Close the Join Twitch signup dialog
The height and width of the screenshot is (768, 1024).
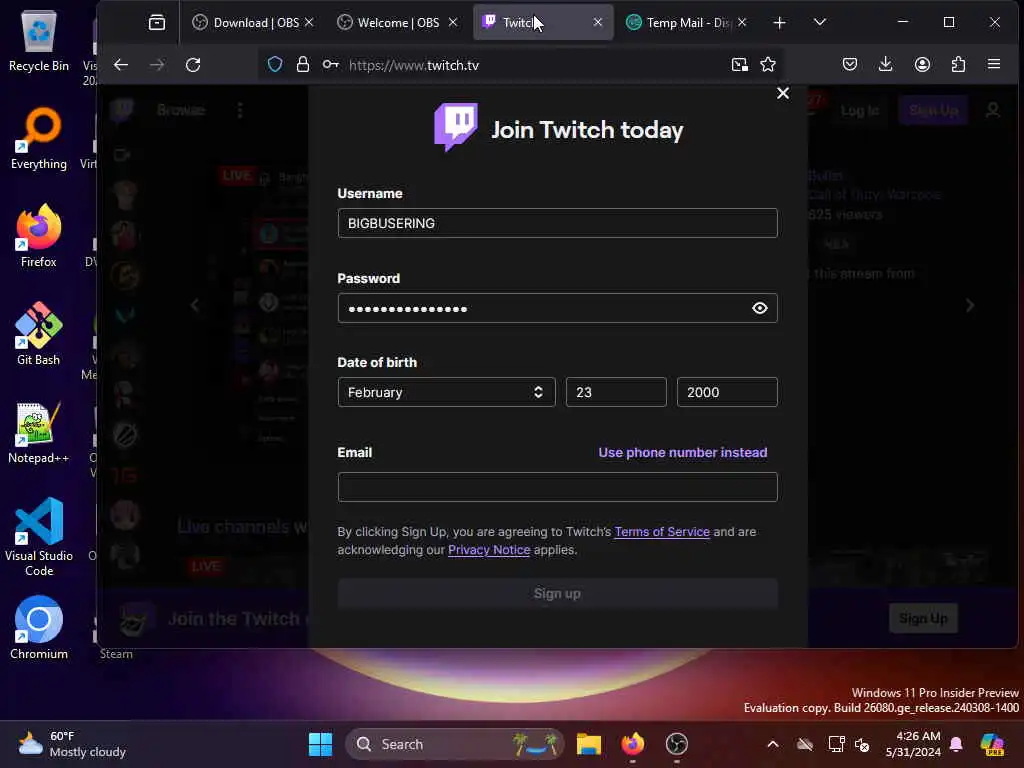(782, 93)
